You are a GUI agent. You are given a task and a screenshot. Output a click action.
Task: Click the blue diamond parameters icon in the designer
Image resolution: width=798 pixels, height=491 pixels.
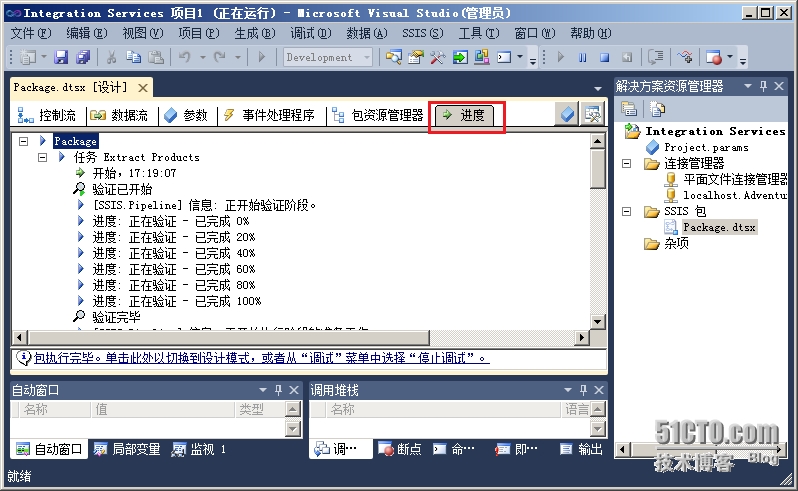(567, 114)
